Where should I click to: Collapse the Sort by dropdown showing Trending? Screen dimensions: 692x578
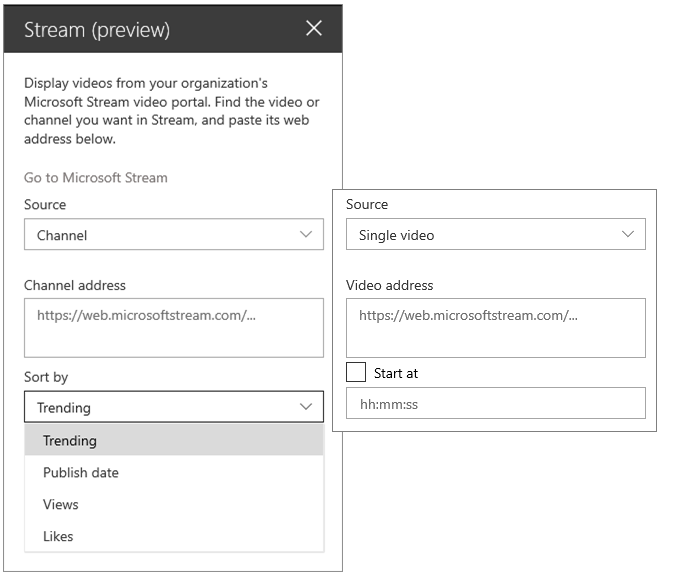pyautogui.click(x=174, y=407)
